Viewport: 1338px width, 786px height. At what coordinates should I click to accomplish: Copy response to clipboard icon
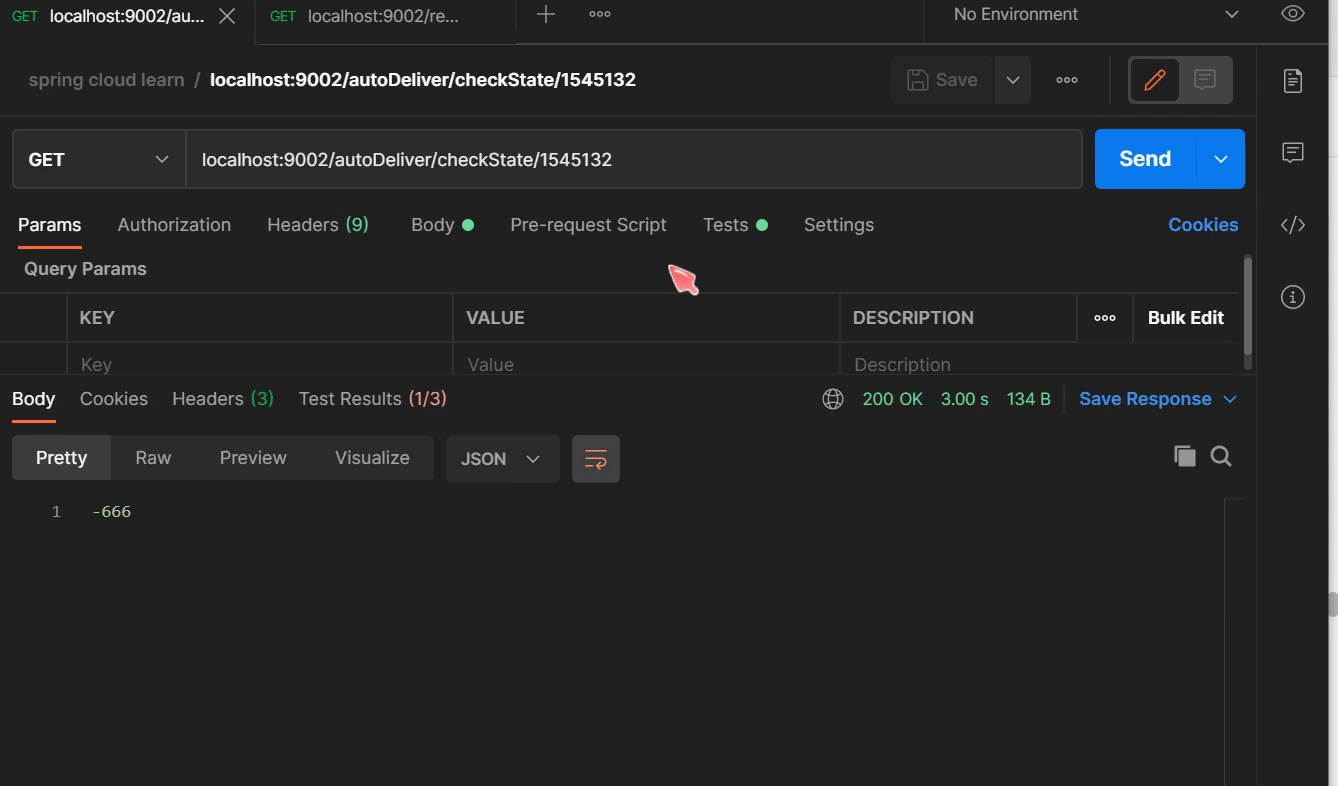tap(1185, 457)
